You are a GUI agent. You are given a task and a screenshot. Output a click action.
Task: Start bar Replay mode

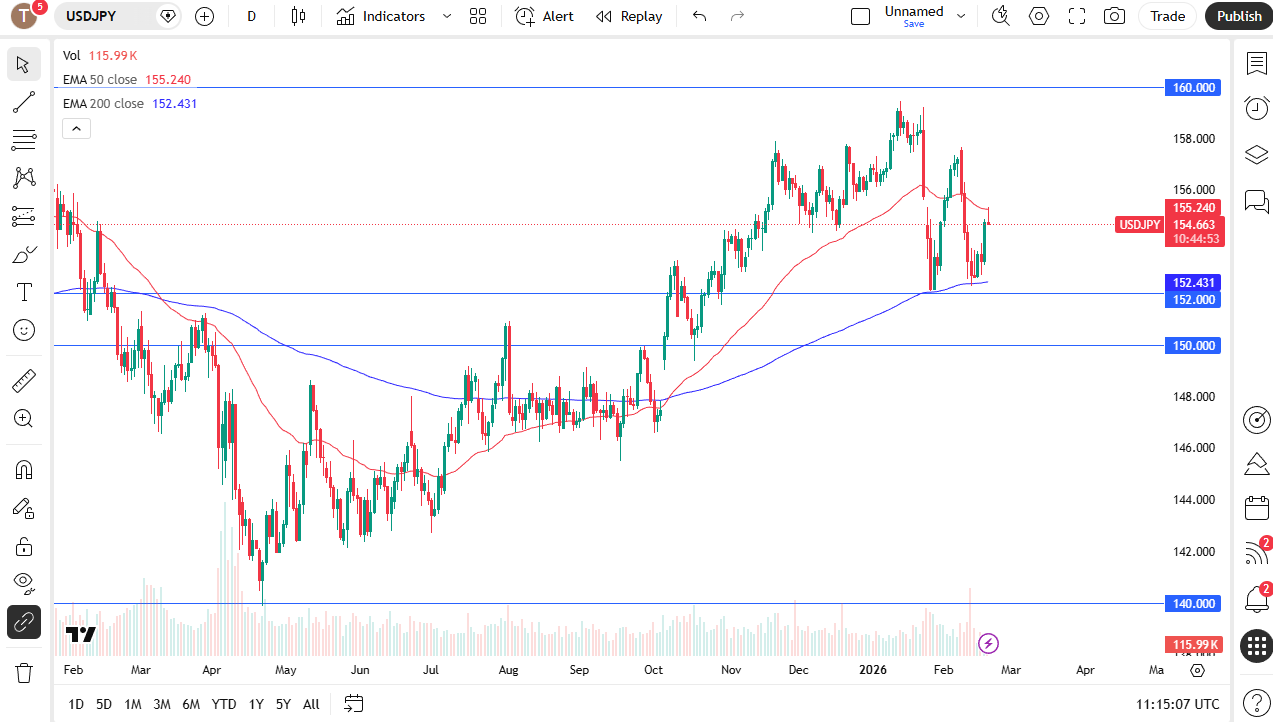point(628,16)
